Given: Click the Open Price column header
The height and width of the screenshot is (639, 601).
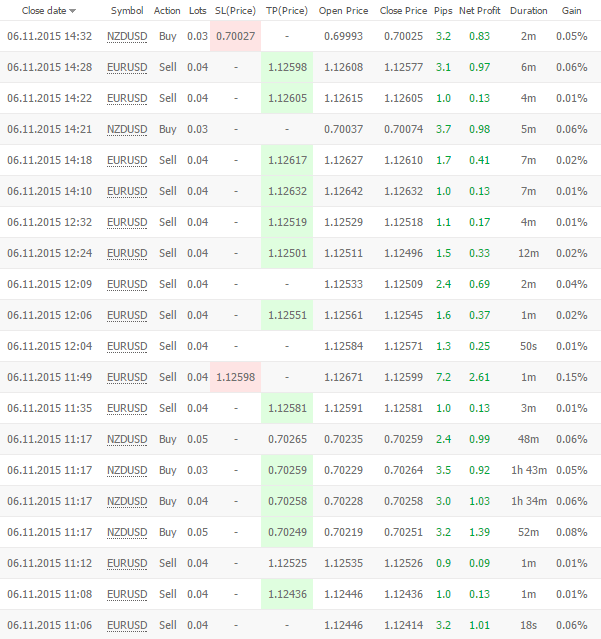Looking at the screenshot, I should tap(344, 11).
